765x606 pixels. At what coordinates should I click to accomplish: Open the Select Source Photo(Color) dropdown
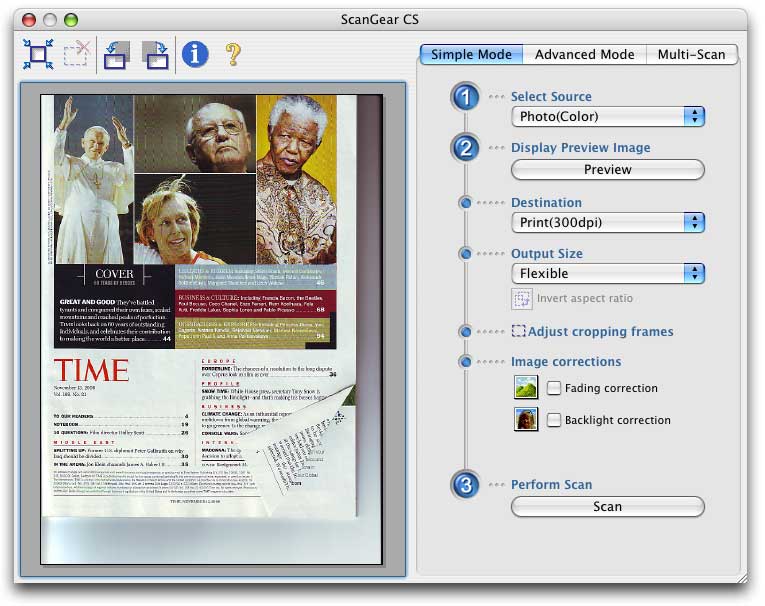pos(608,117)
